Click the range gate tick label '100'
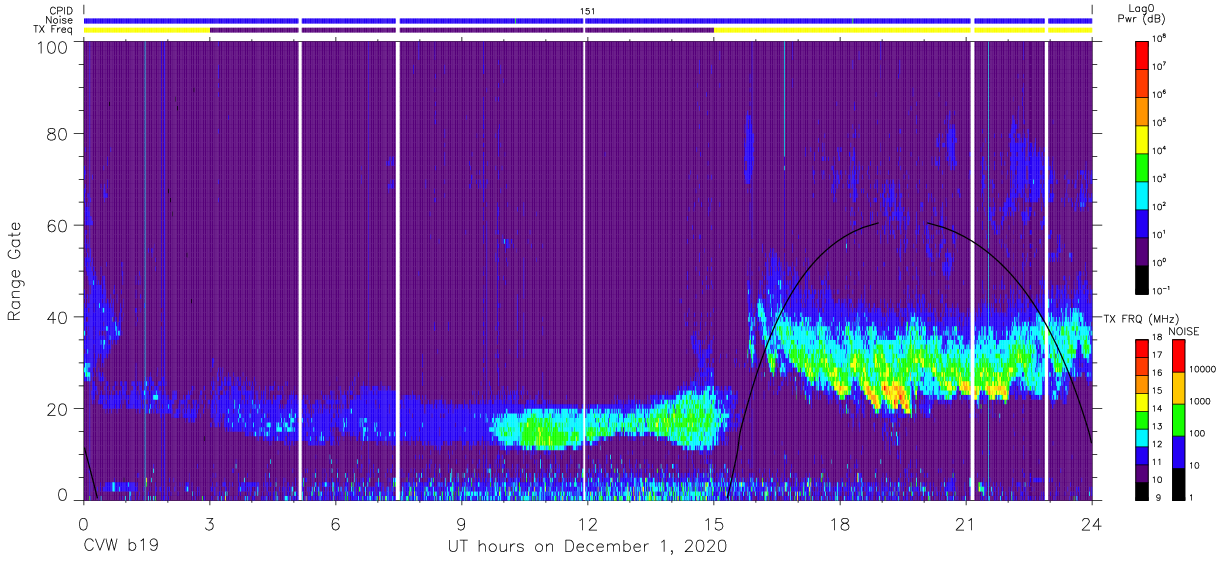The height and width of the screenshot is (567, 1228). (52, 47)
